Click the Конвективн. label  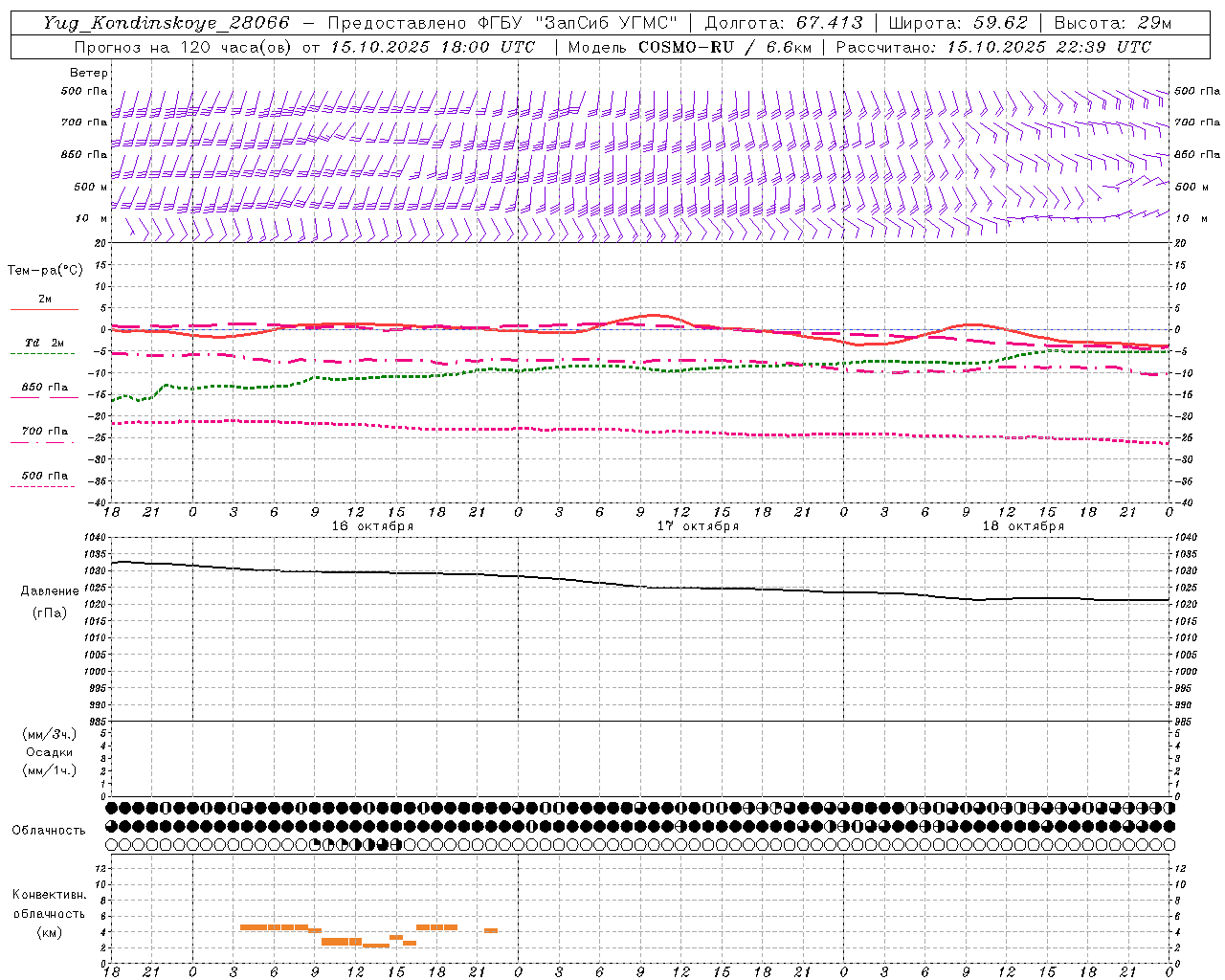pyautogui.click(x=49, y=895)
